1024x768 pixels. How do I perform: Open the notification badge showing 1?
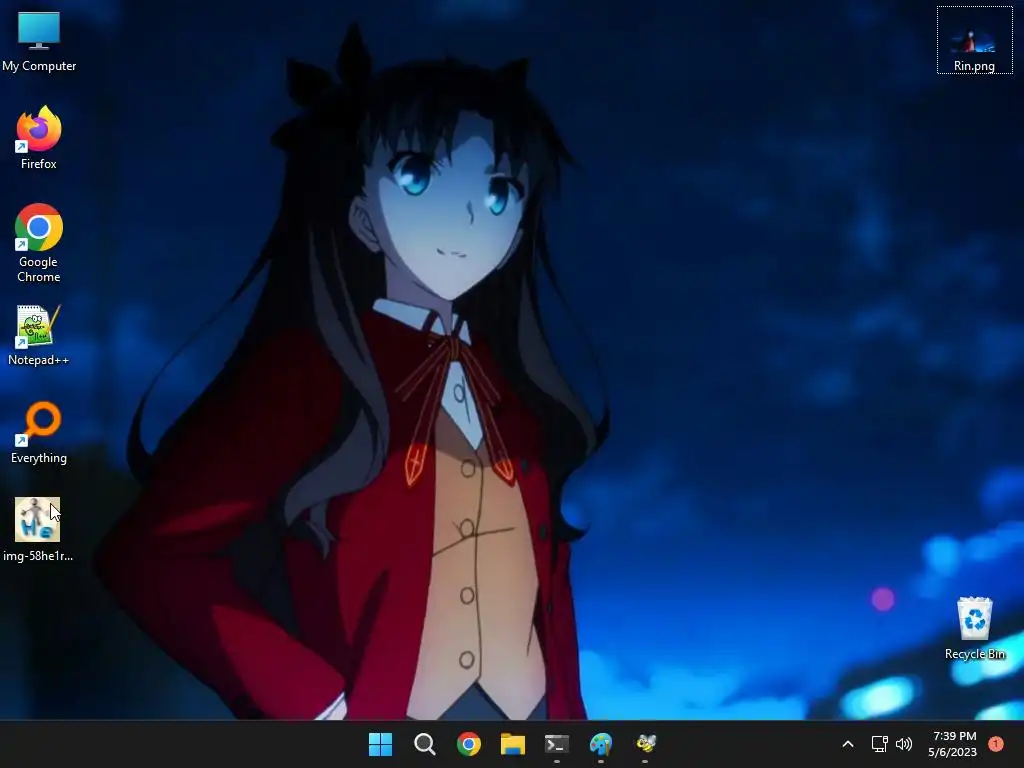[996, 744]
